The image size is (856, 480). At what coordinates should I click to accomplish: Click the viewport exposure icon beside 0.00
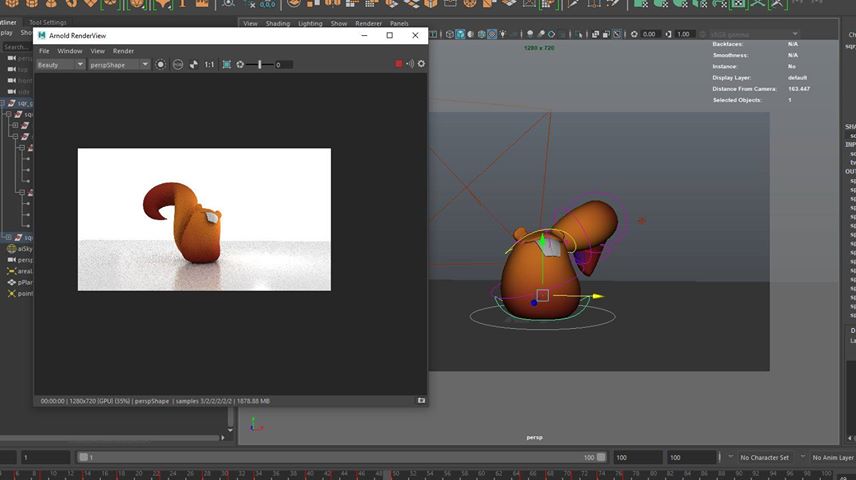pyautogui.click(x=634, y=34)
